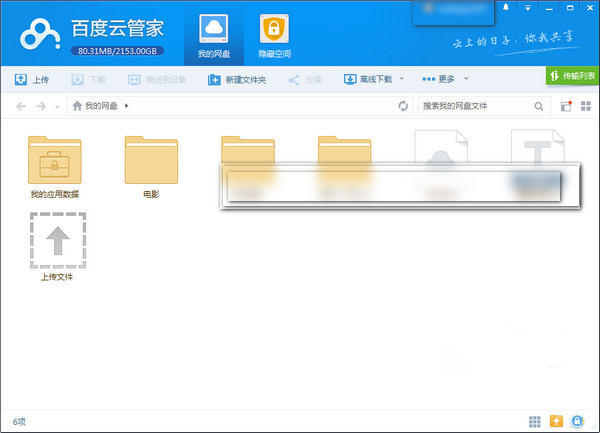Click the Upload (上传) toolbar button

[x=32, y=79]
